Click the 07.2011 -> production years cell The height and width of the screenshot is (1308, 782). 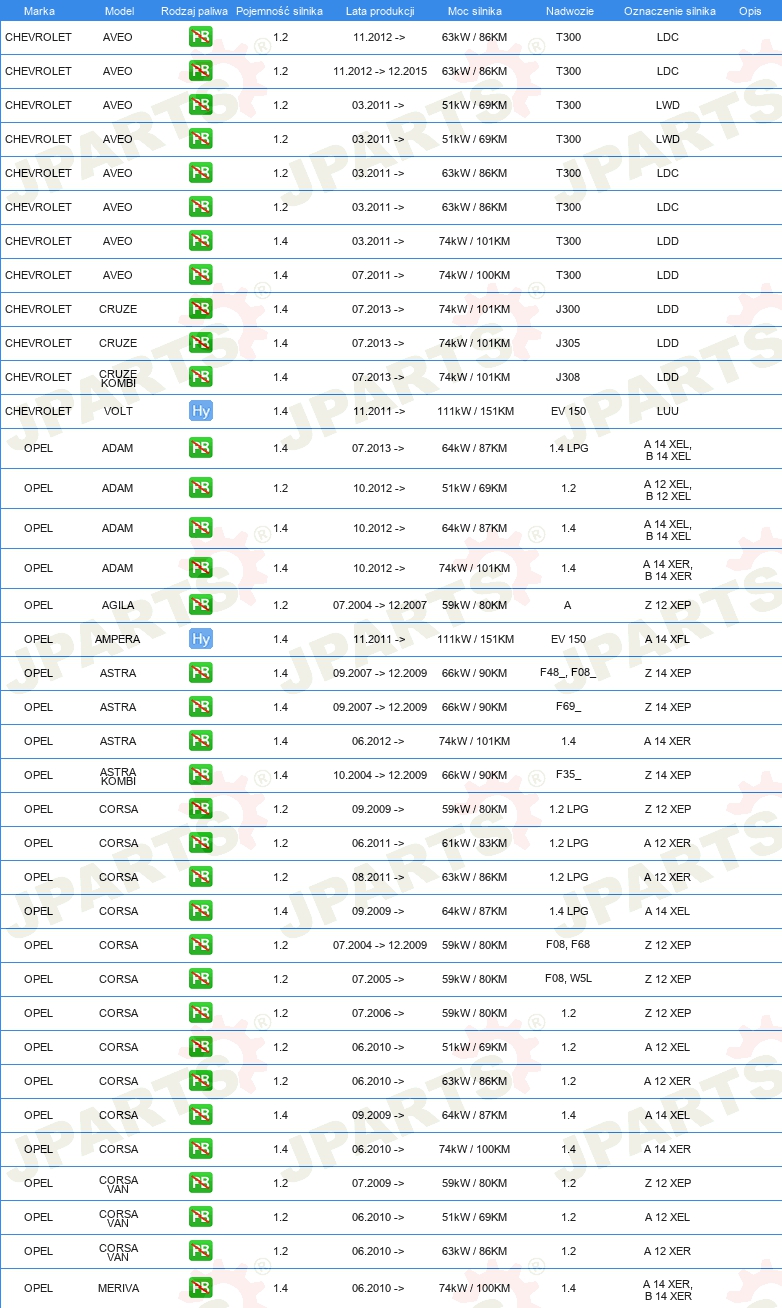point(378,275)
